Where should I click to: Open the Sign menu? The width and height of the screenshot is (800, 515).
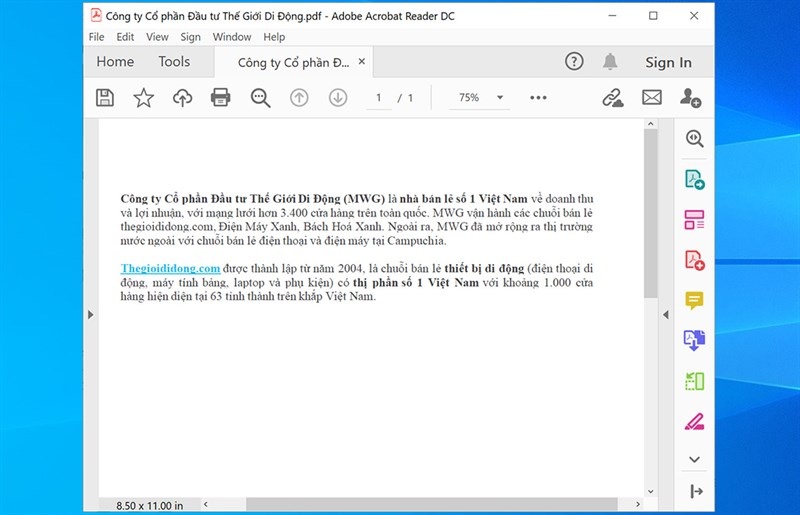click(190, 37)
